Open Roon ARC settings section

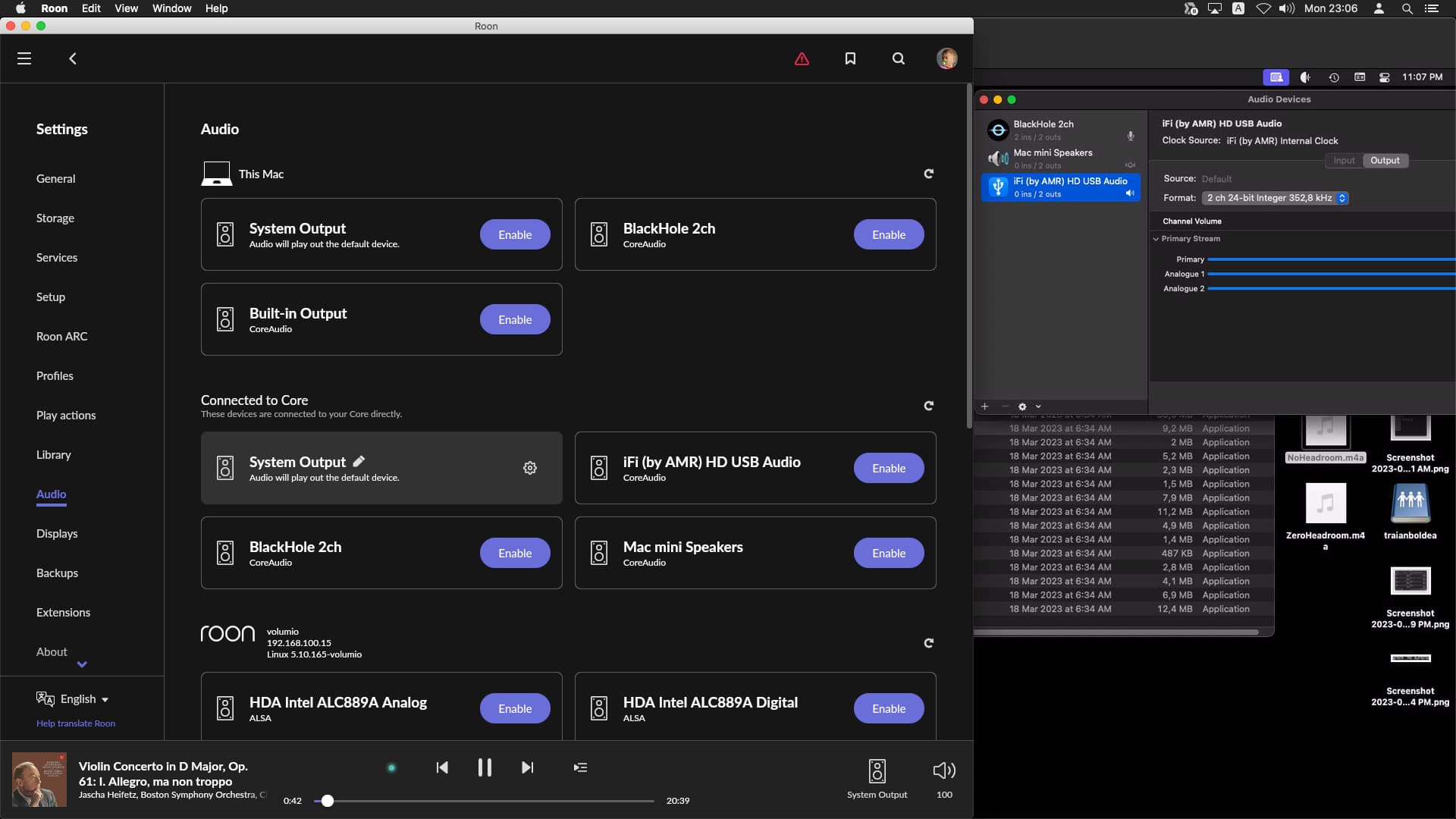pos(61,336)
